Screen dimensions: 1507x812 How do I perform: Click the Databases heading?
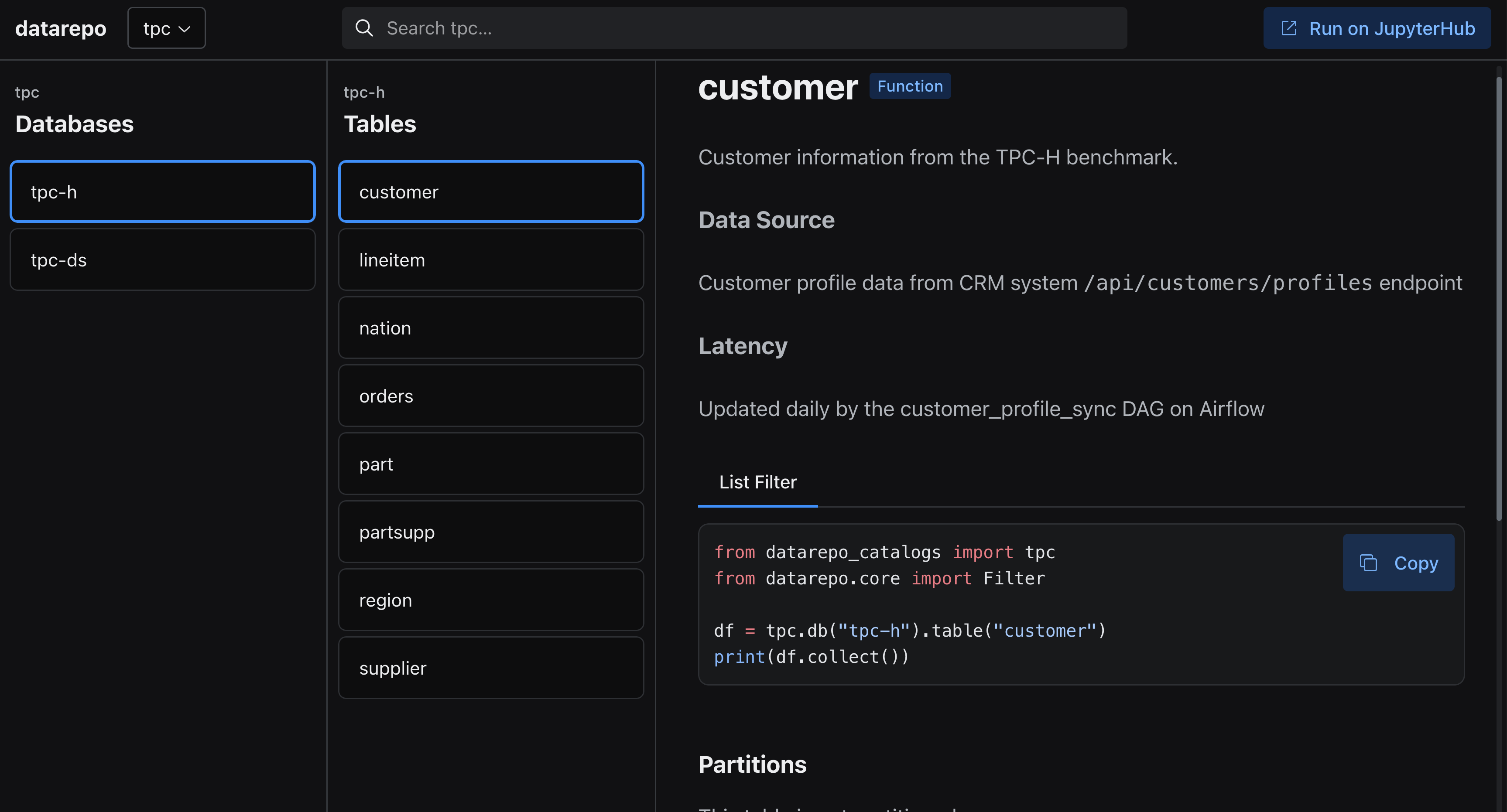(74, 124)
